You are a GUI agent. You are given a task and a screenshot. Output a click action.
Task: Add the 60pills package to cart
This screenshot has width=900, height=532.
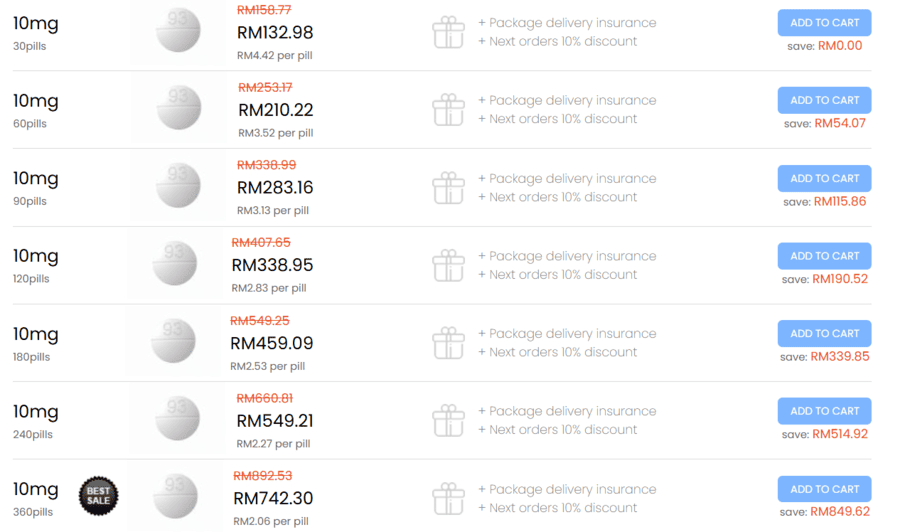[824, 100]
